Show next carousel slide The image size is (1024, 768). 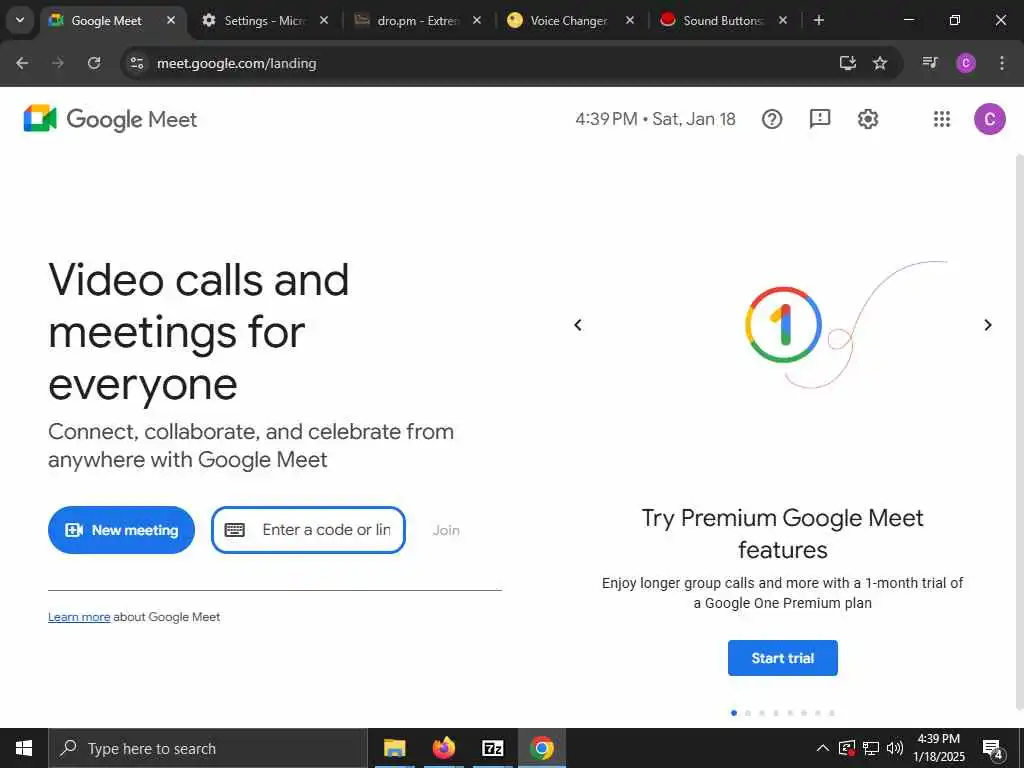[987, 325]
